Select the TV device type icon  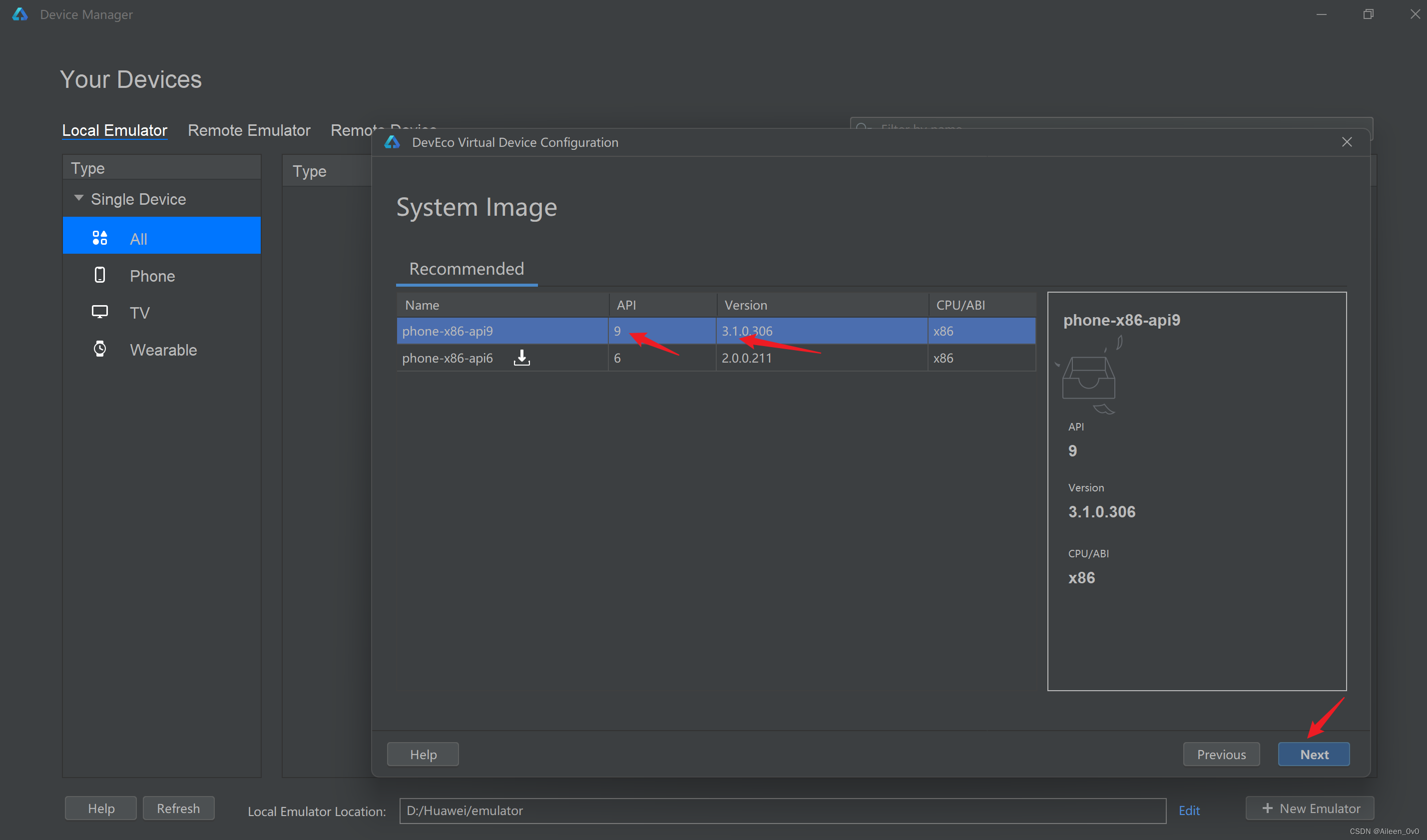(x=100, y=313)
